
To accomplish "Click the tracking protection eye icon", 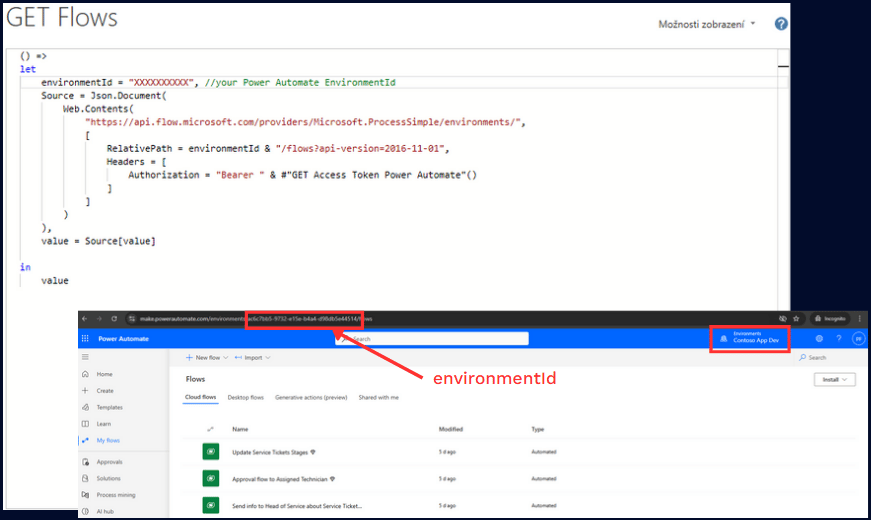I will pos(783,319).
